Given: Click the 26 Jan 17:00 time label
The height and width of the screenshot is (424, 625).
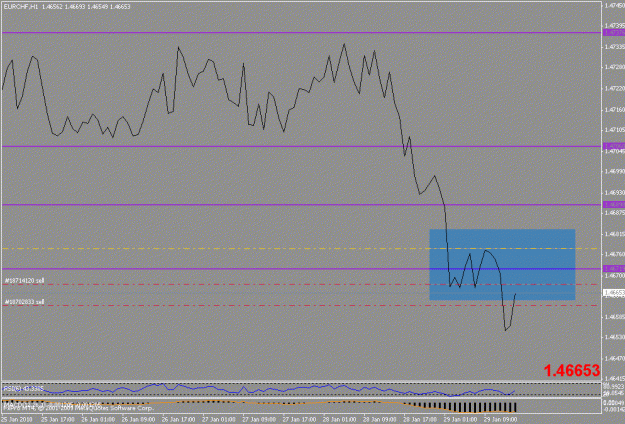Looking at the screenshot, I should click(179, 420).
